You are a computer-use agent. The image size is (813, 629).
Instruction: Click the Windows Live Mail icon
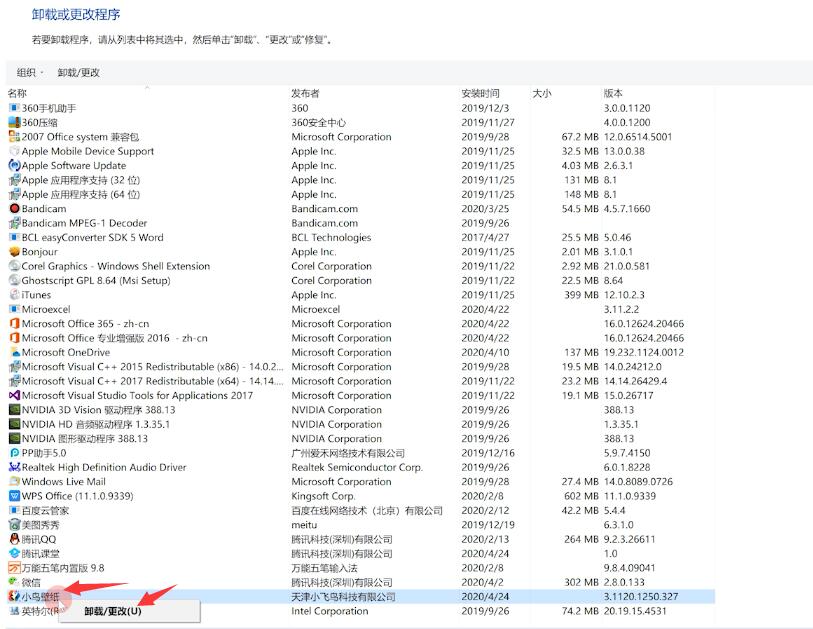(15, 481)
